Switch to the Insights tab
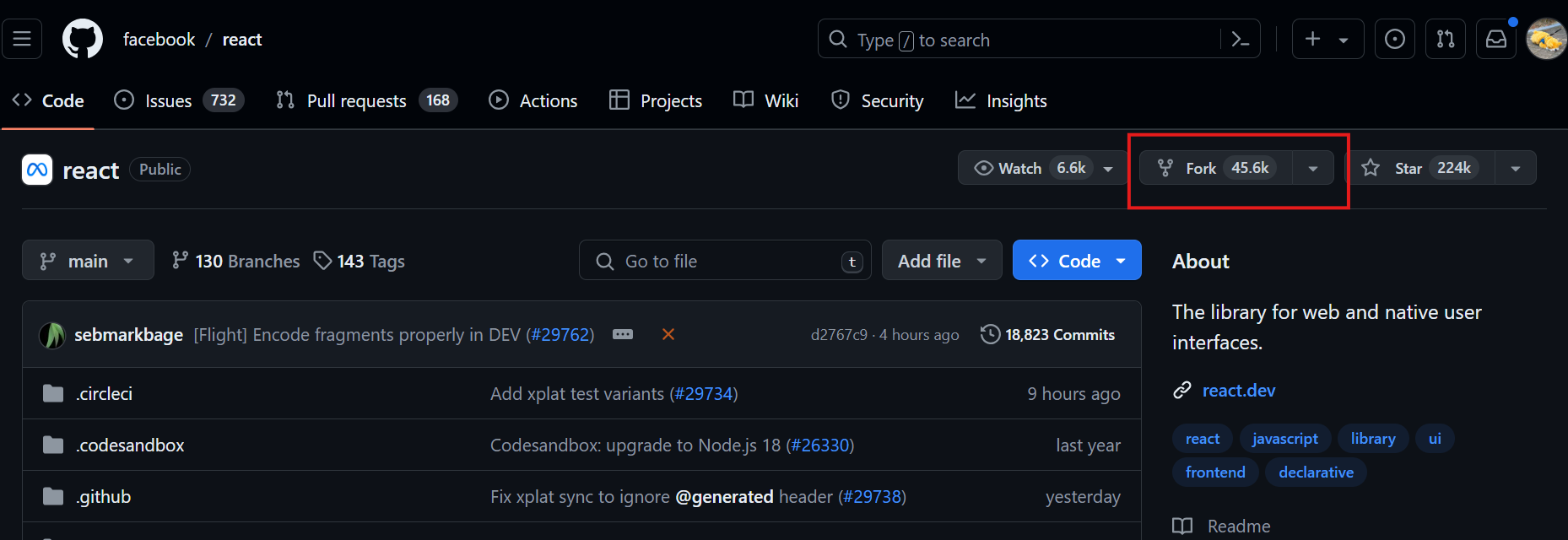Image resolution: width=1568 pixels, height=540 pixels. pyautogui.click(x=1001, y=100)
